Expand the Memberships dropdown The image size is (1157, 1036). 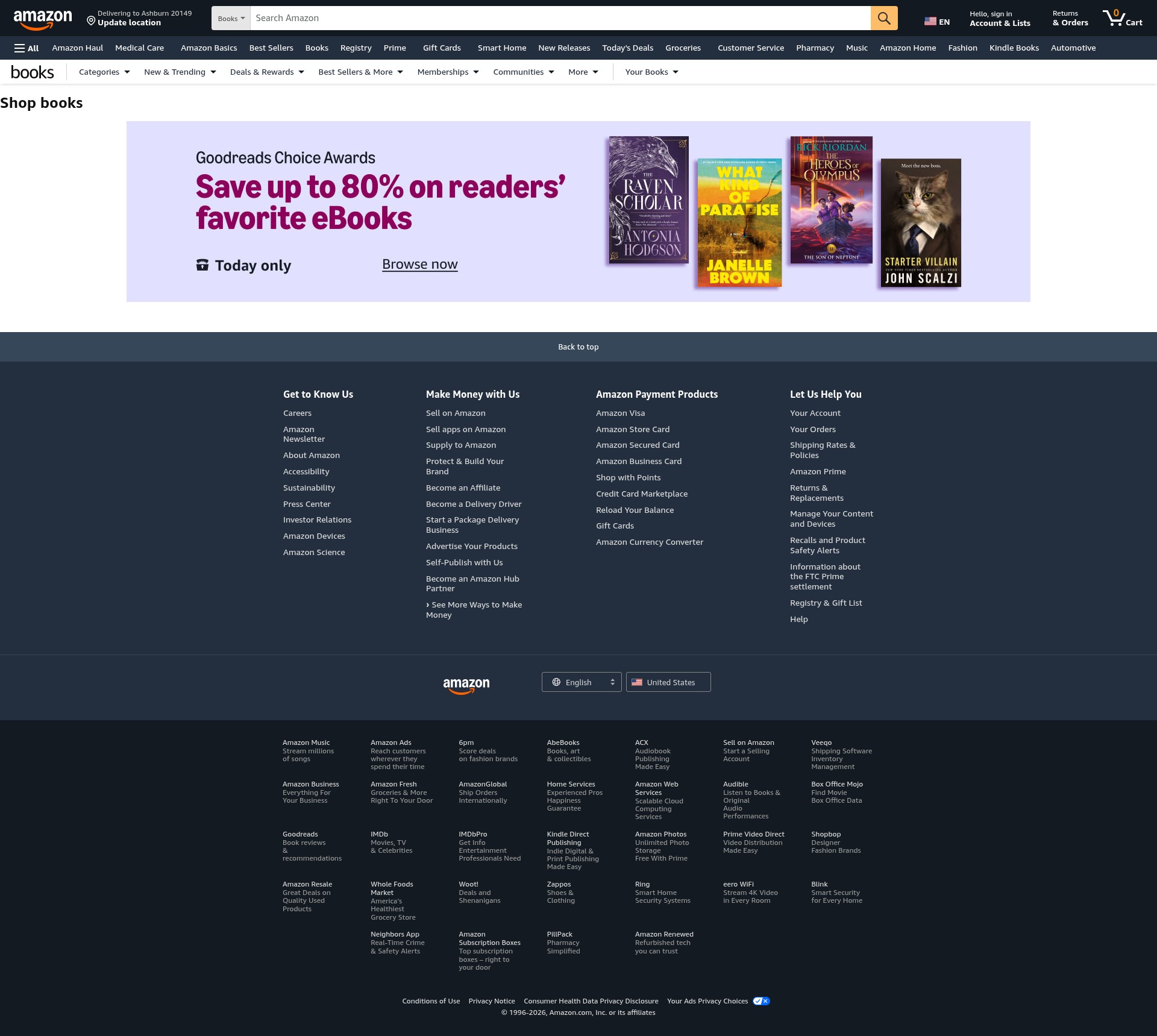coord(448,72)
